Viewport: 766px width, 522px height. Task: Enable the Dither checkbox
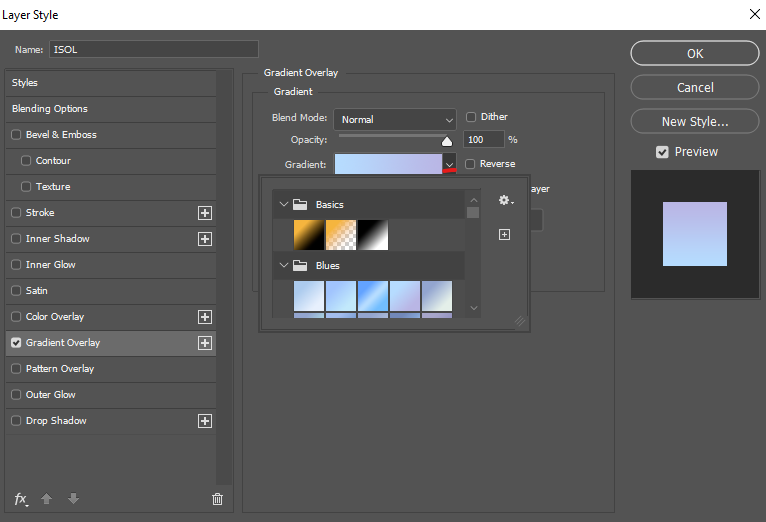471,117
